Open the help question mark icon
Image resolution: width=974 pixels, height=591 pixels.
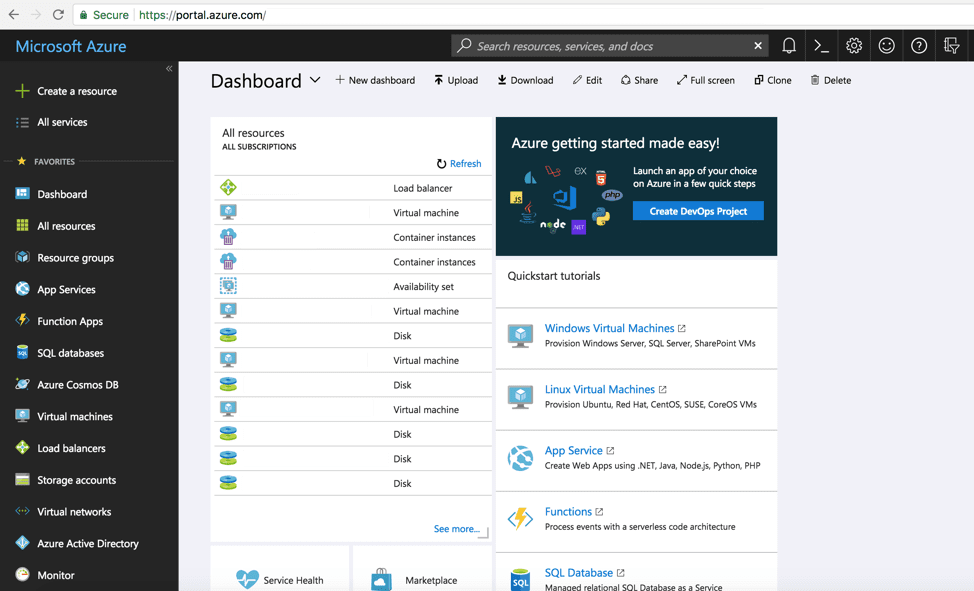[919, 45]
